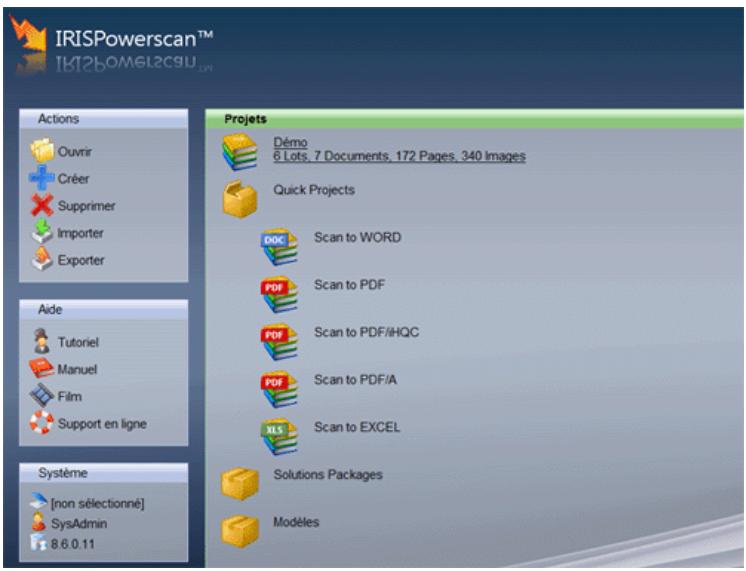Click the Aide panel header
The image size is (746, 571).
pos(103,309)
